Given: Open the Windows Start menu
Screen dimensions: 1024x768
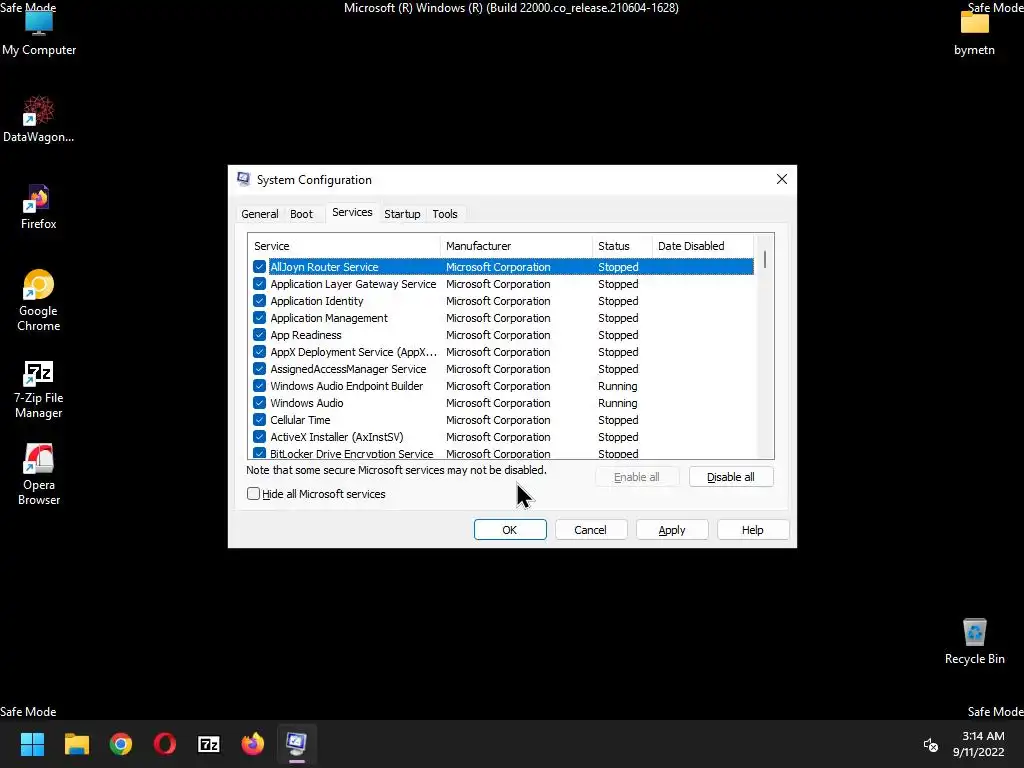Looking at the screenshot, I should pyautogui.click(x=32, y=744).
